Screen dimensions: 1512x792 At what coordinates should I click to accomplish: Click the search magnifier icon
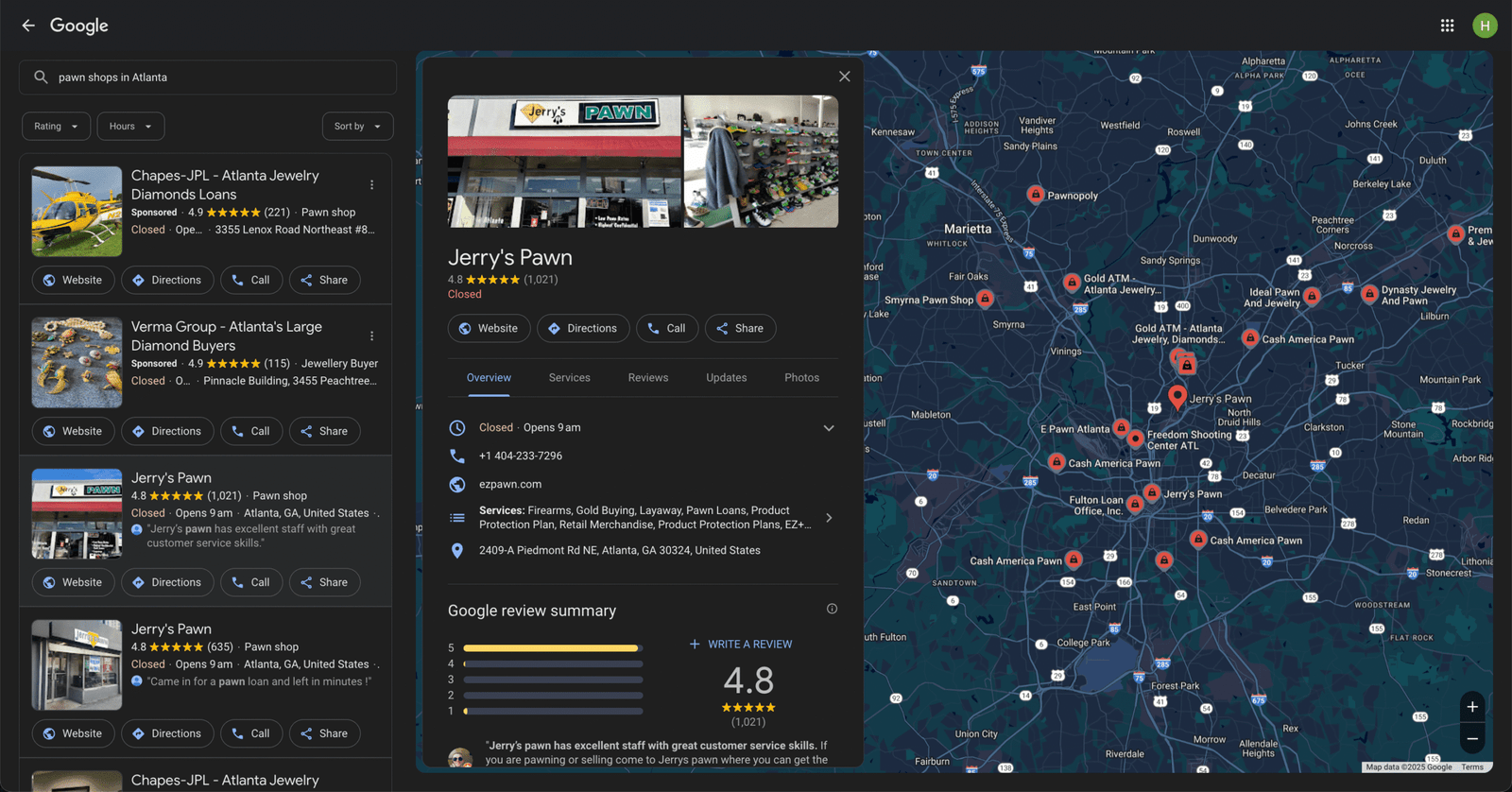(41, 77)
